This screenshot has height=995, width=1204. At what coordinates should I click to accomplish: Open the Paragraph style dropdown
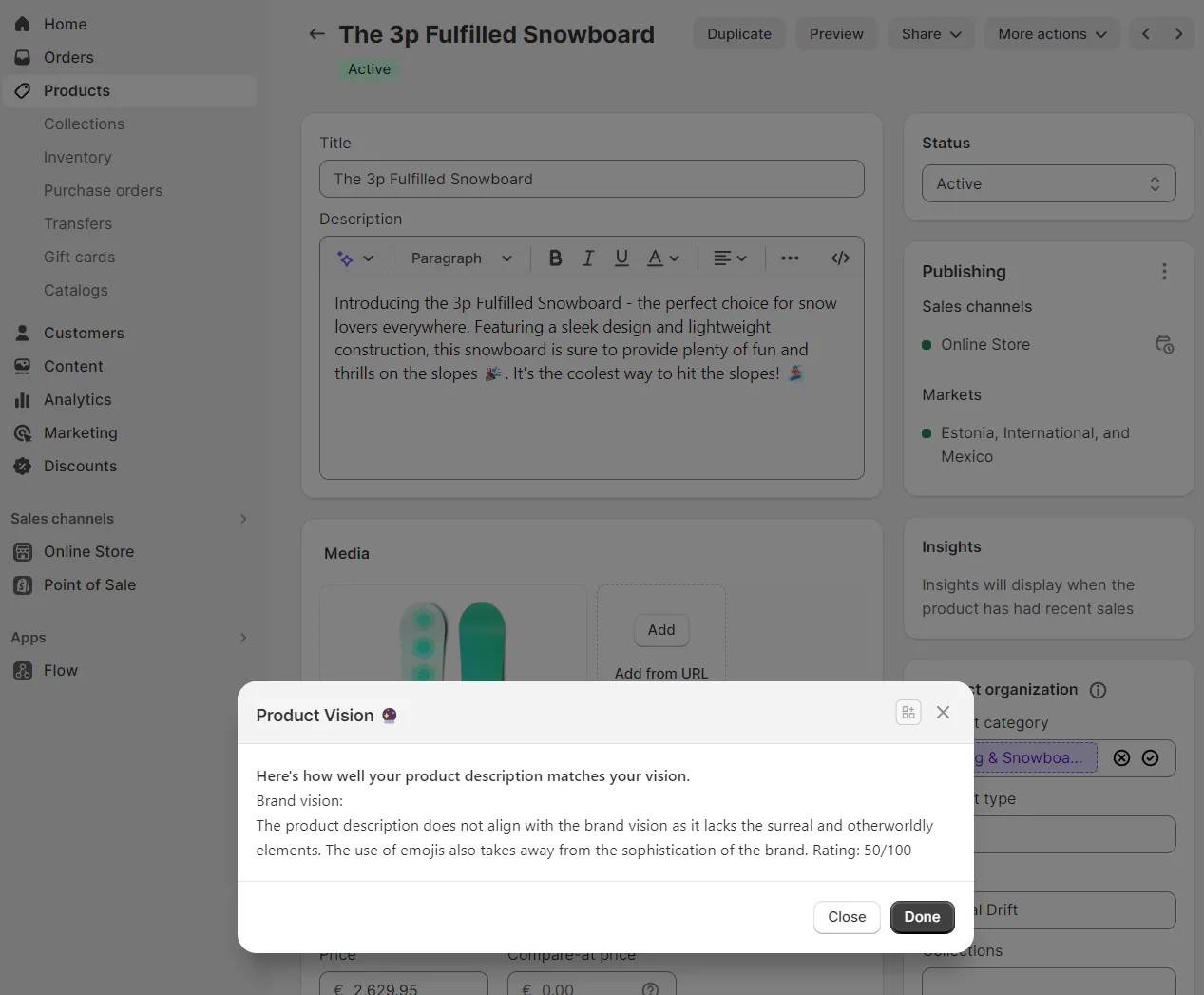click(460, 258)
